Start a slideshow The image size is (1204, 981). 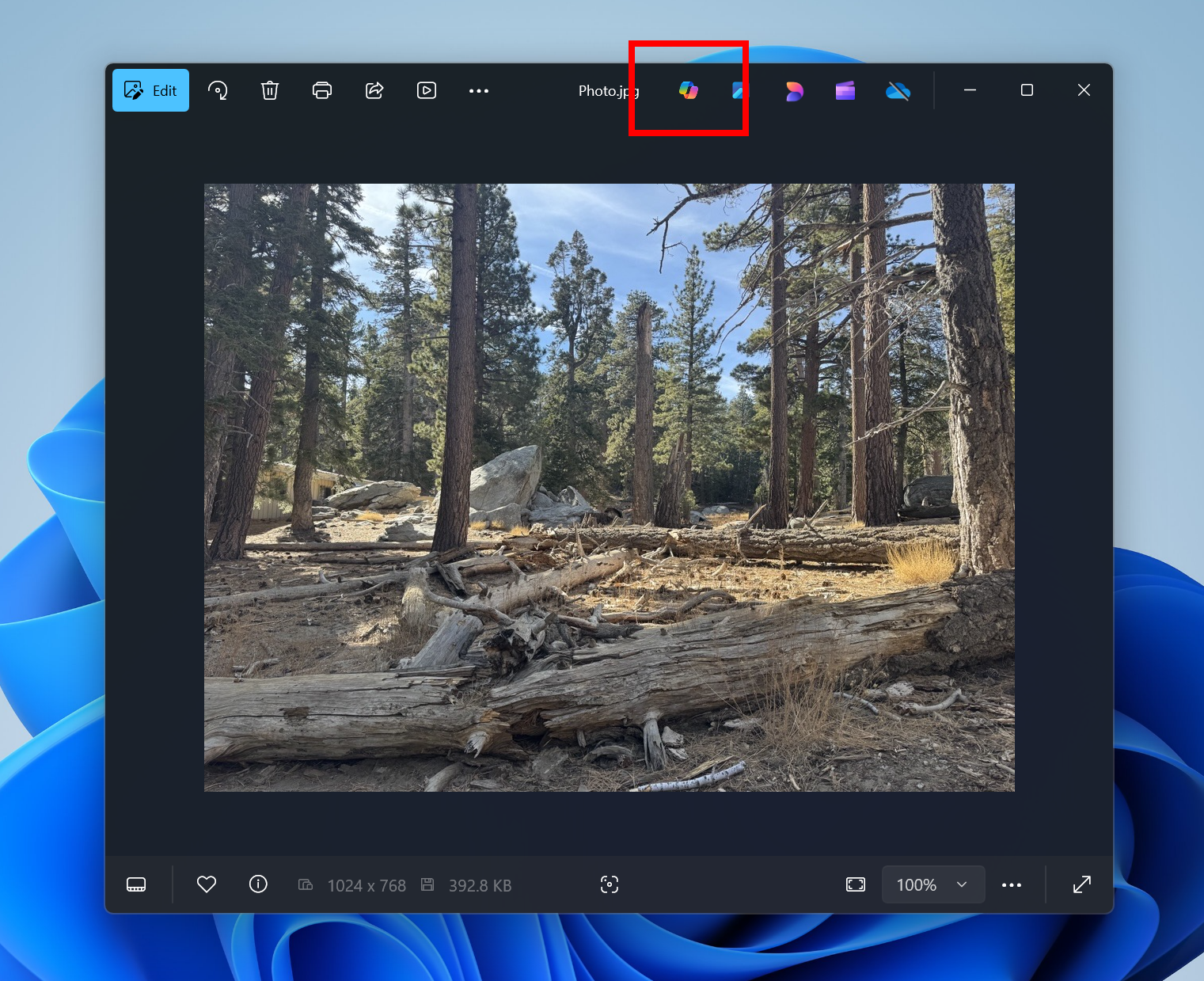click(426, 89)
